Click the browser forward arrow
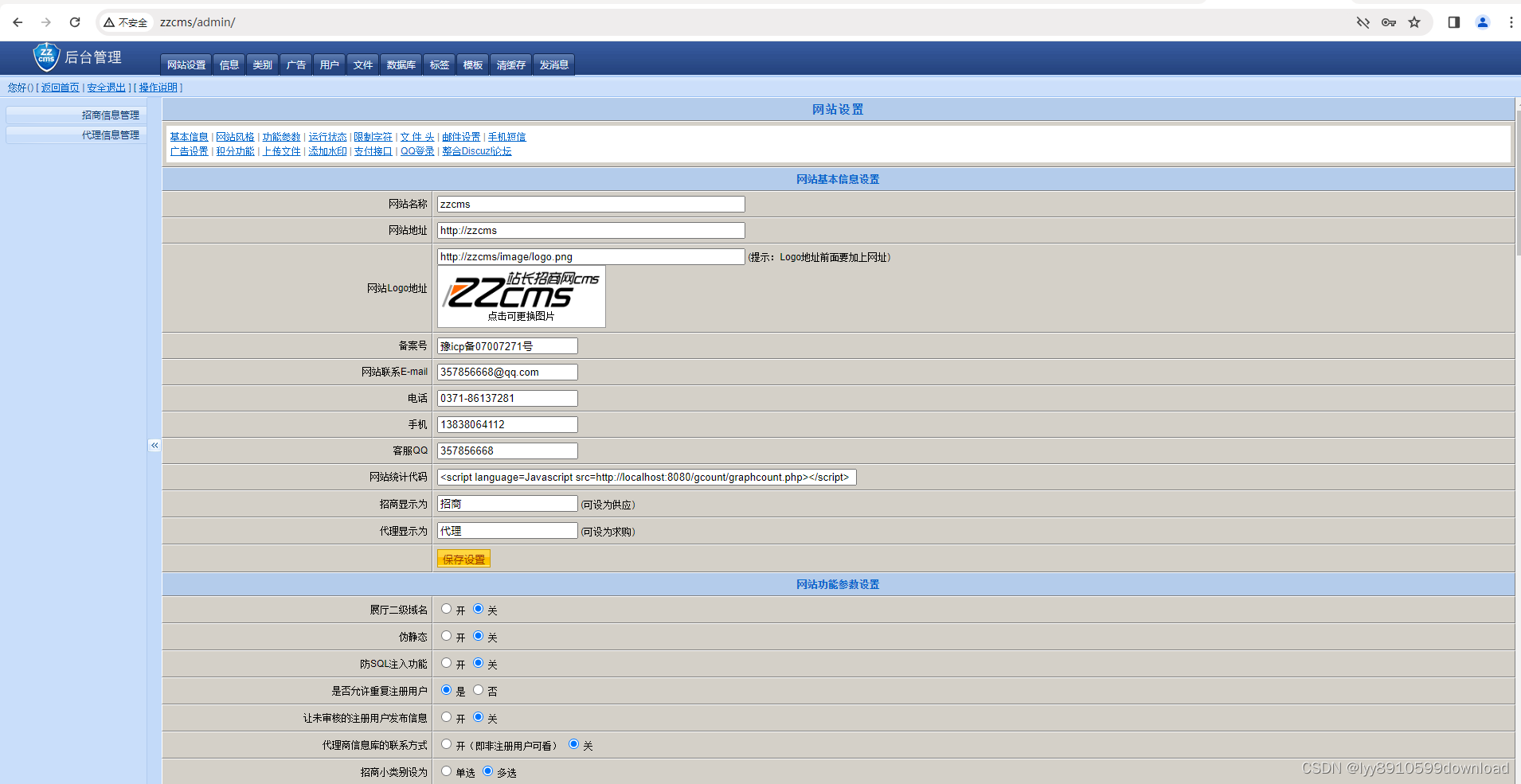The width and height of the screenshot is (1521, 784). 46,22
